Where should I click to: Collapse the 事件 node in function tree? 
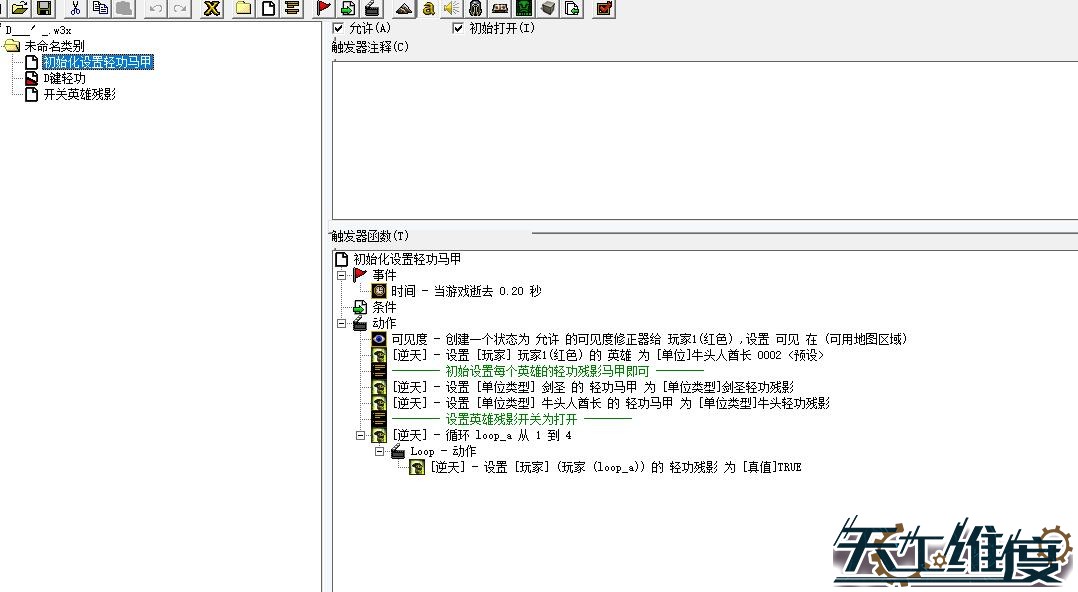(342, 275)
